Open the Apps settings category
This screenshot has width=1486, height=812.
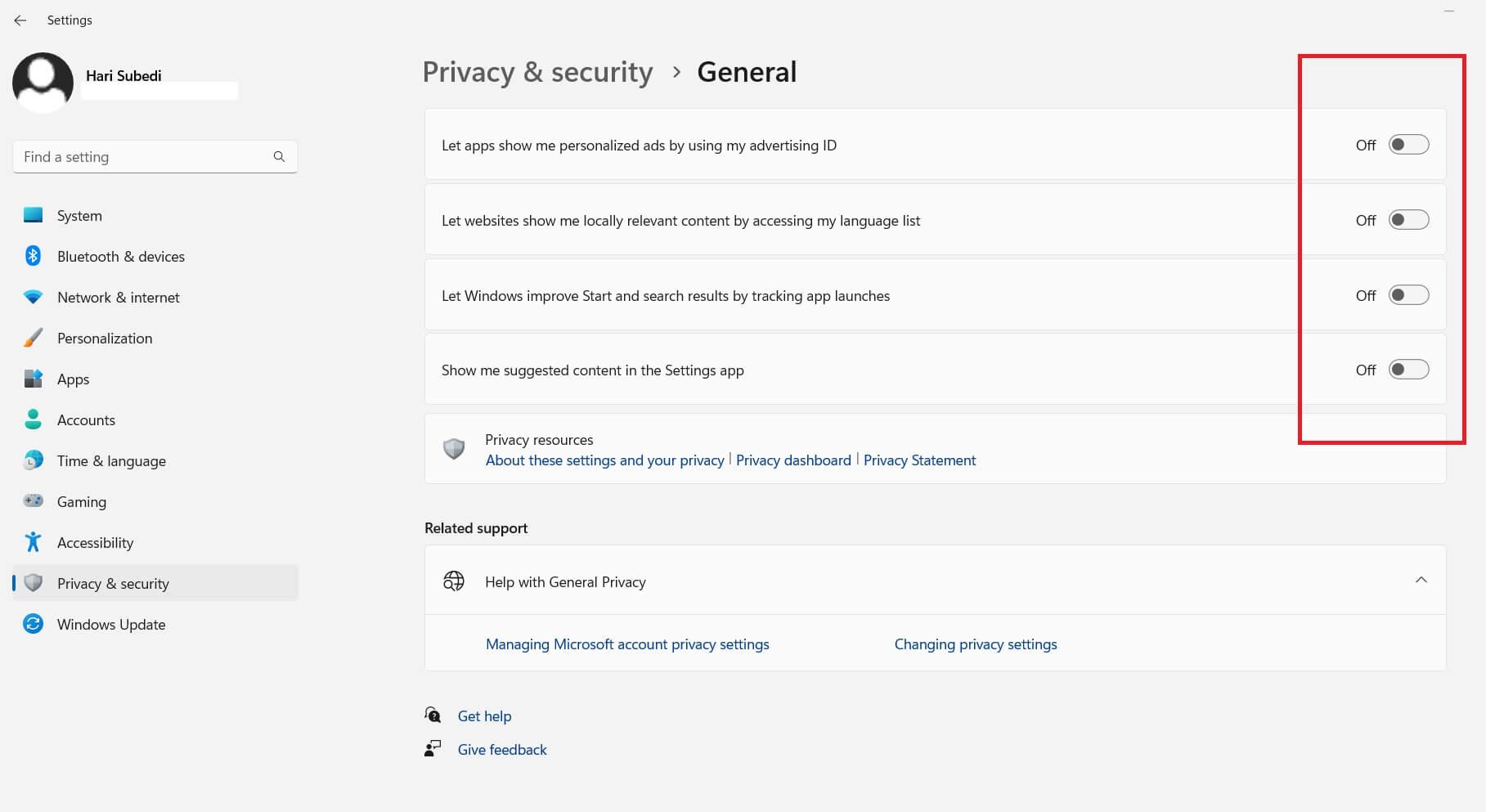coord(73,379)
